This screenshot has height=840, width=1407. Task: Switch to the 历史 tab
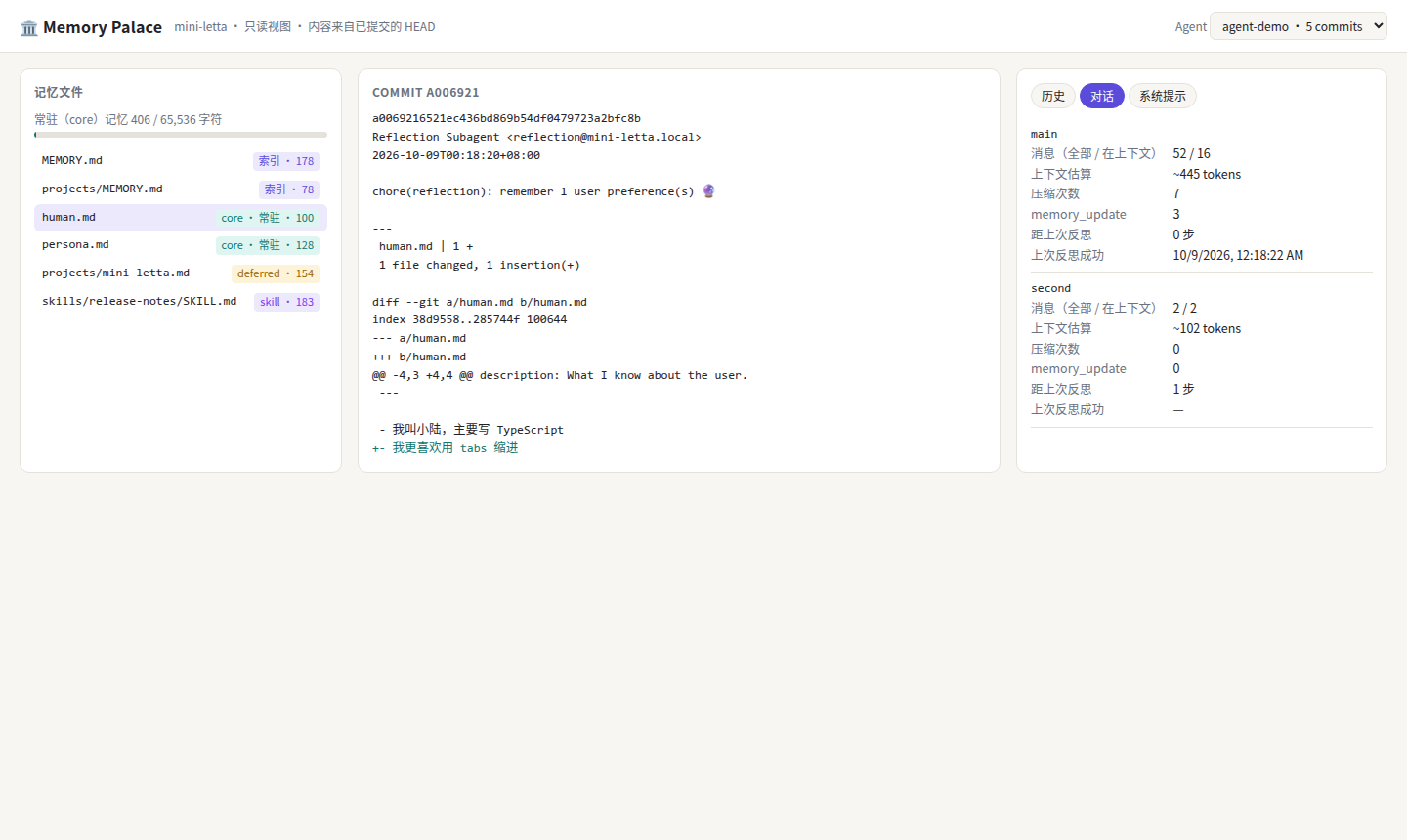1053,96
